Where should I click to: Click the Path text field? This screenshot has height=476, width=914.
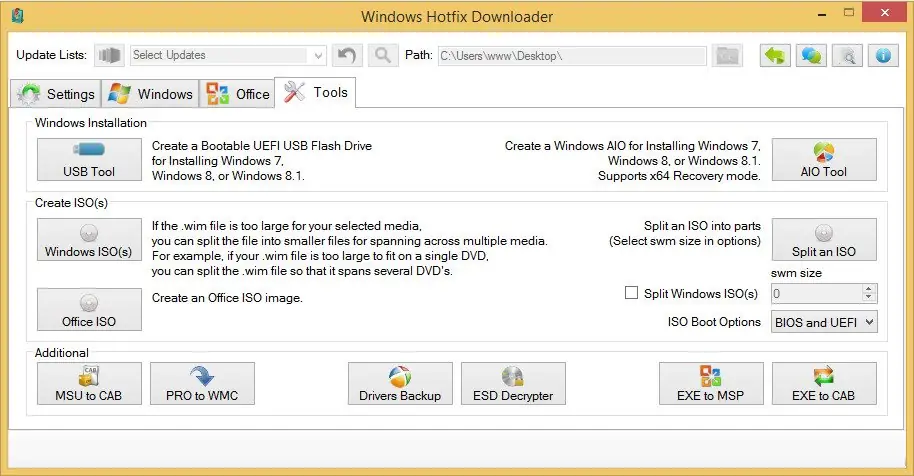pyautogui.click(x=572, y=56)
